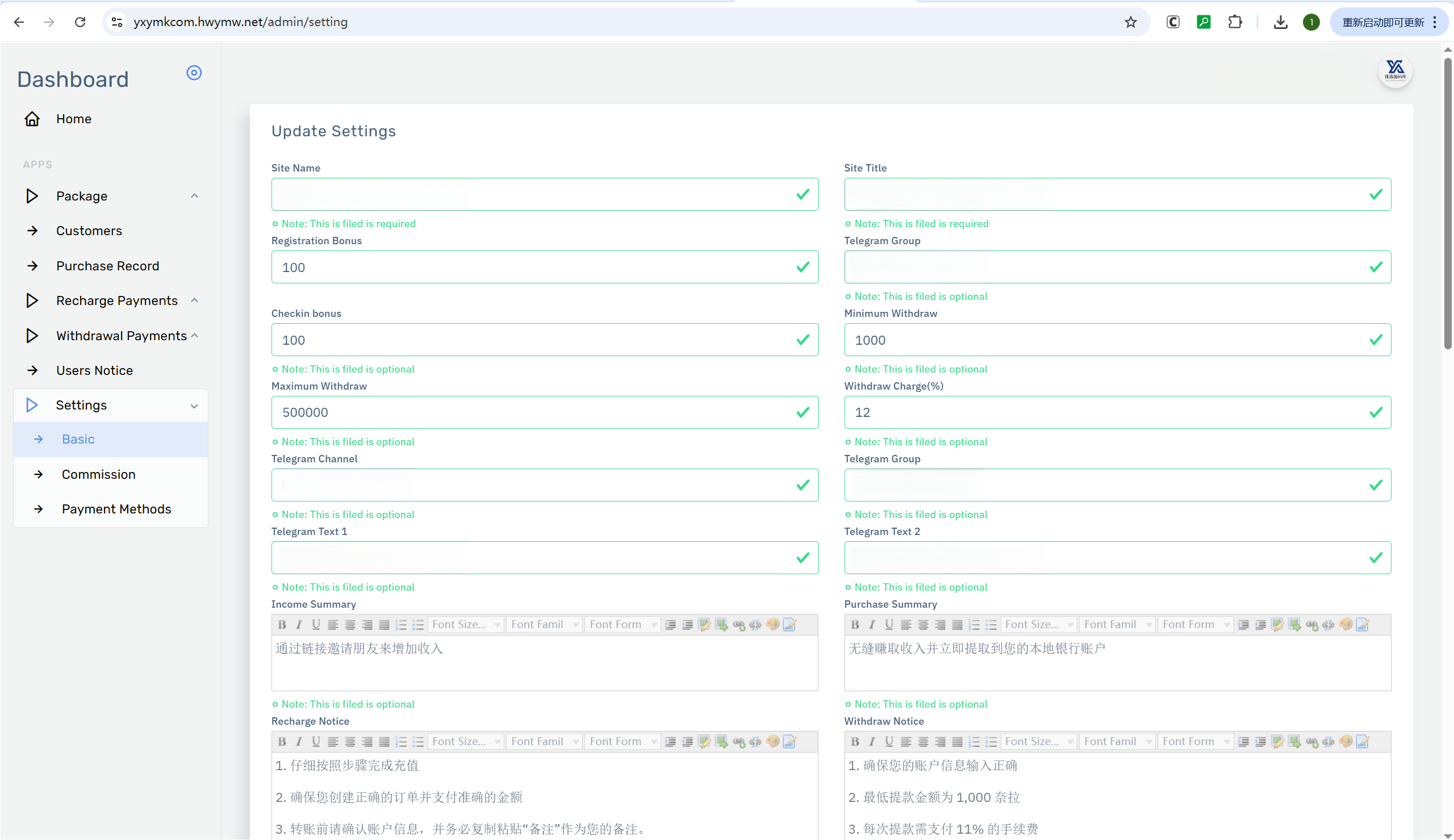
Task: Toggle the sidebar pin circle near Dashboard
Action: (x=194, y=73)
